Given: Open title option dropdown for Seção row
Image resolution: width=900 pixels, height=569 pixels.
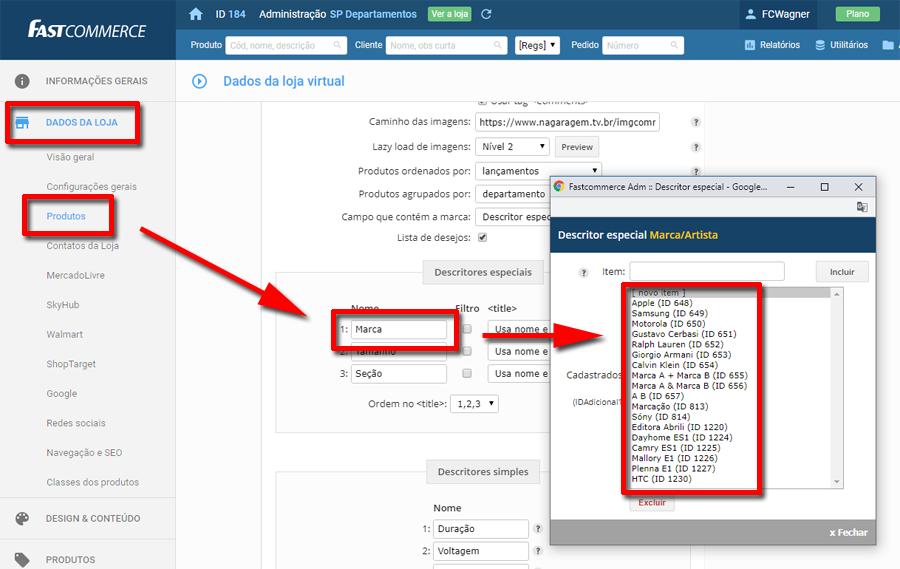Looking at the screenshot, I should [x=519, y=373].
